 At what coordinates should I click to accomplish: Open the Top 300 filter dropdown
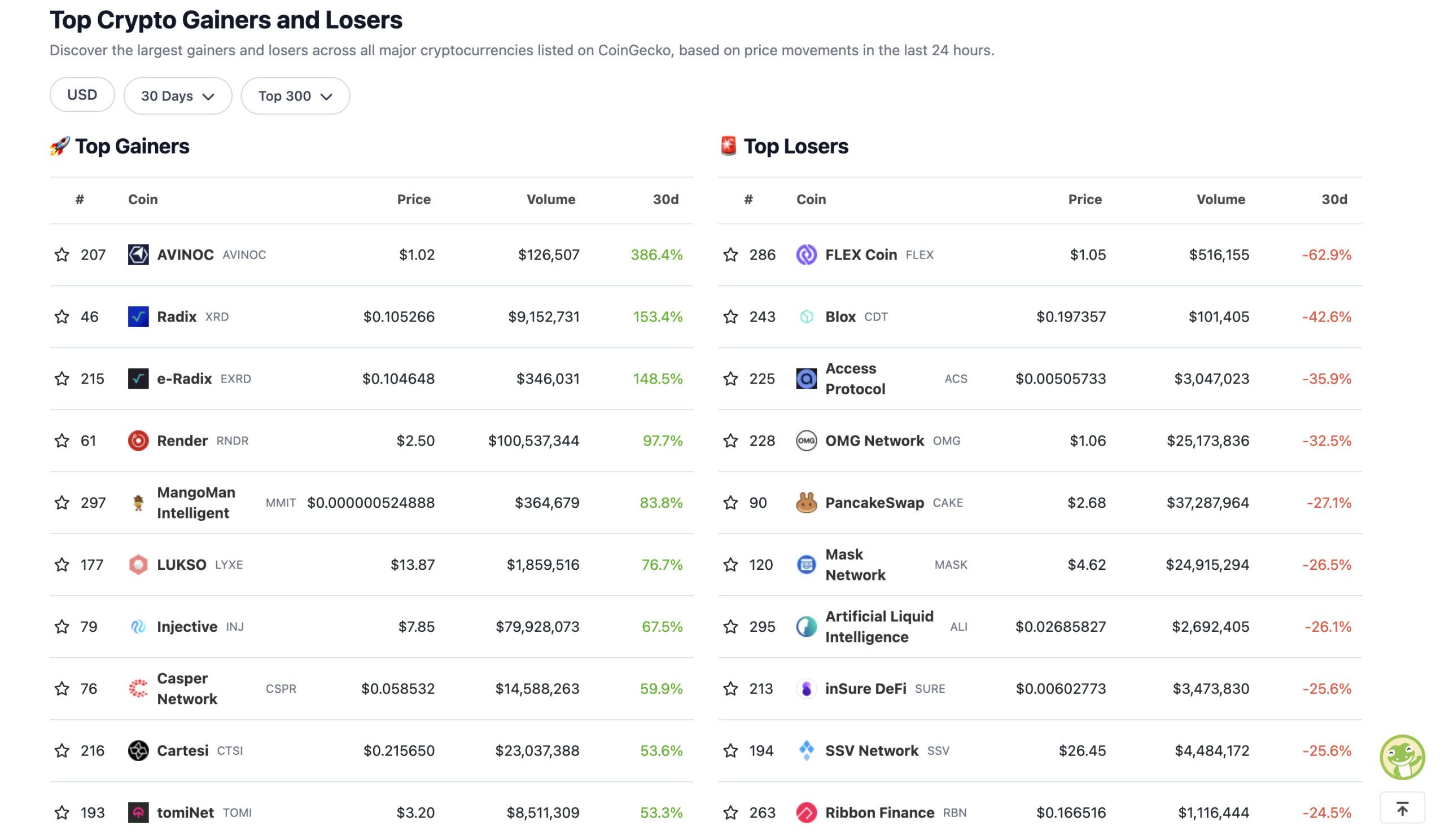point(295,96)
